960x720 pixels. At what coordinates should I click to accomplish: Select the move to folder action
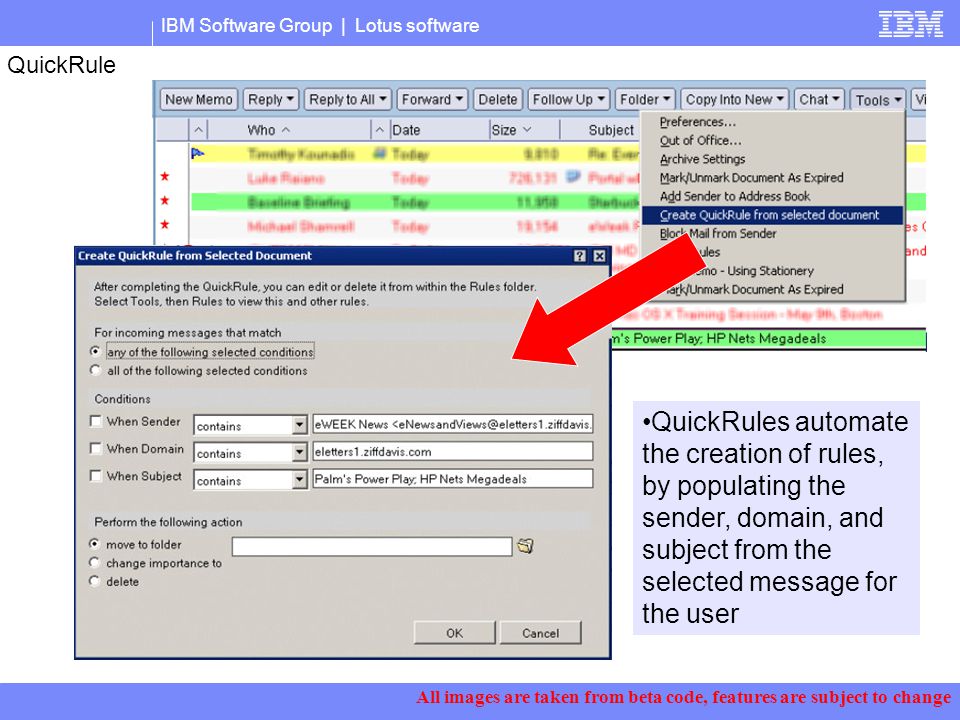(94, 544)
